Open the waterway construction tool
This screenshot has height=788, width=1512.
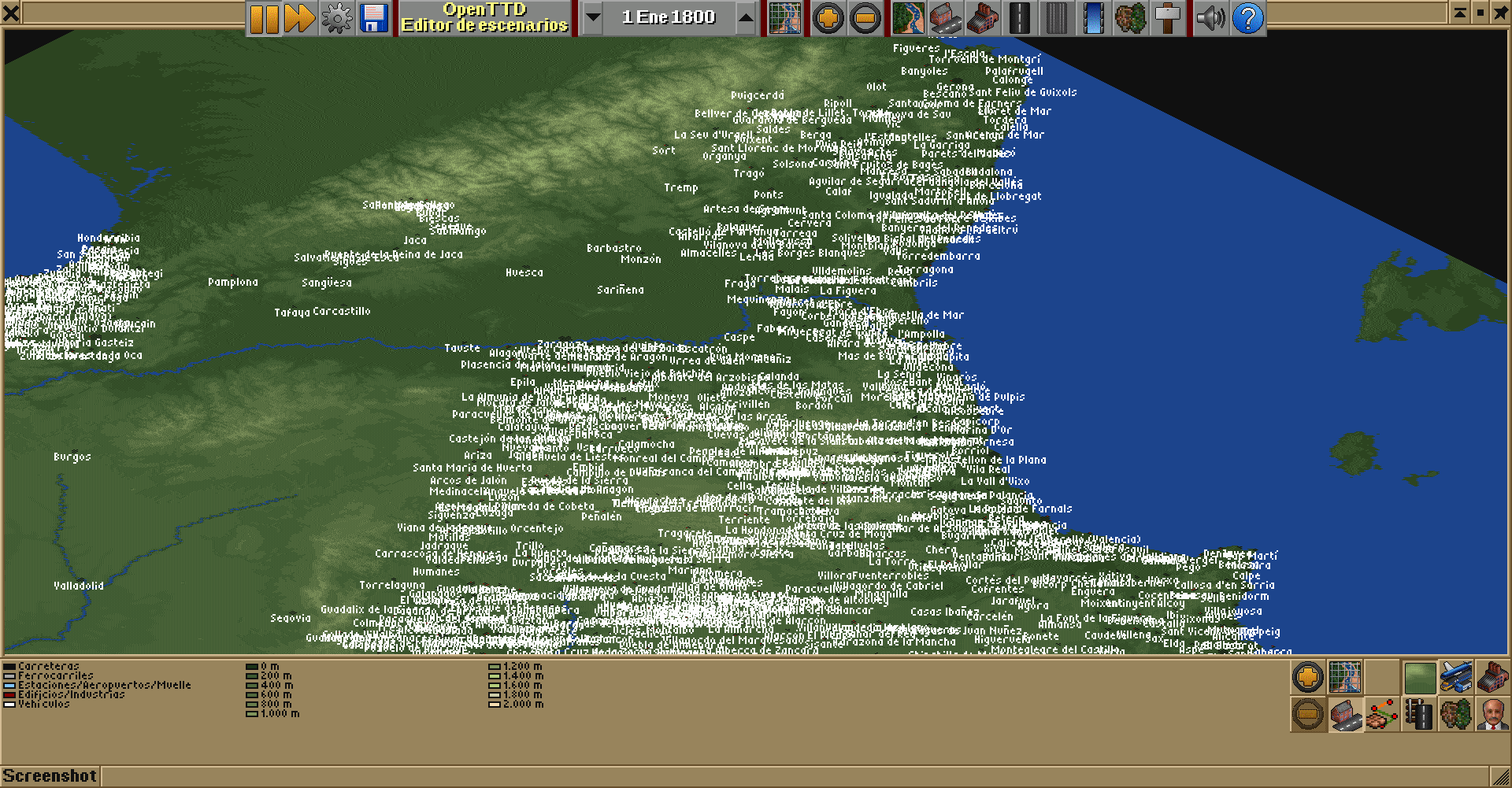point(1093,18)
